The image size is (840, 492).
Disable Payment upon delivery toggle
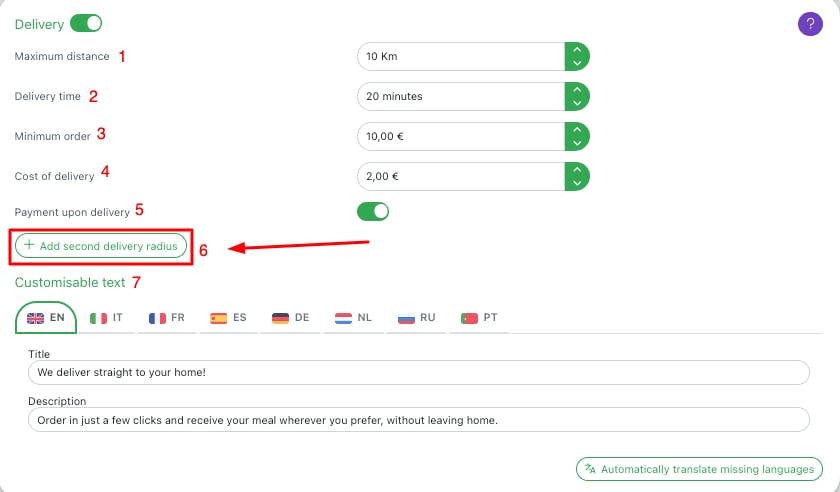tap(373, 211)
